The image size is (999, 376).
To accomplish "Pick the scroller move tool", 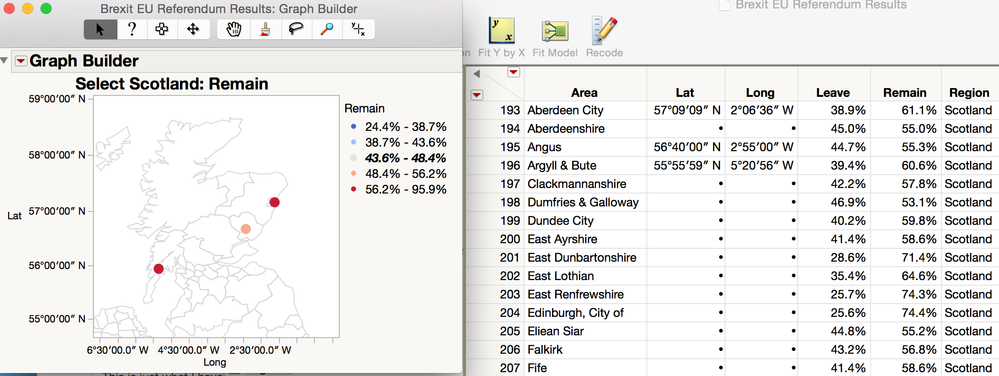I will 193,29.
